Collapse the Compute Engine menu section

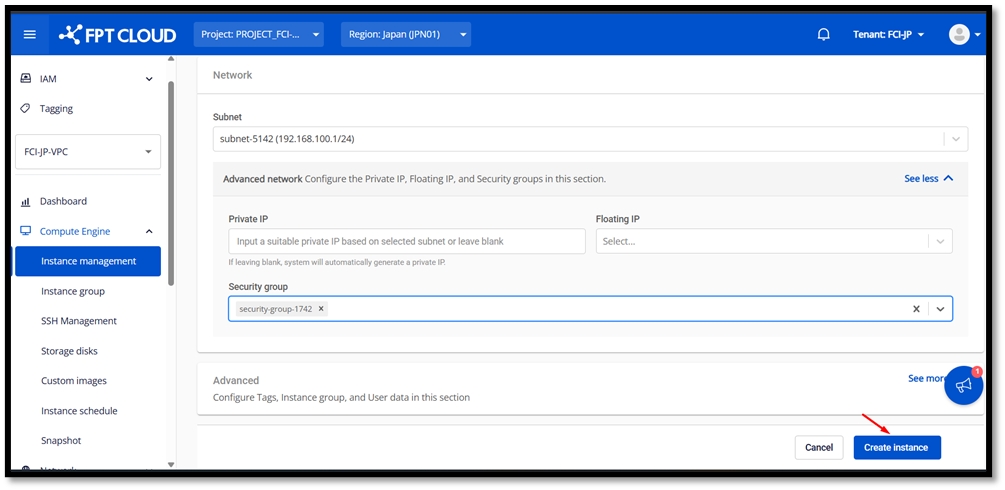click(149, 231)
